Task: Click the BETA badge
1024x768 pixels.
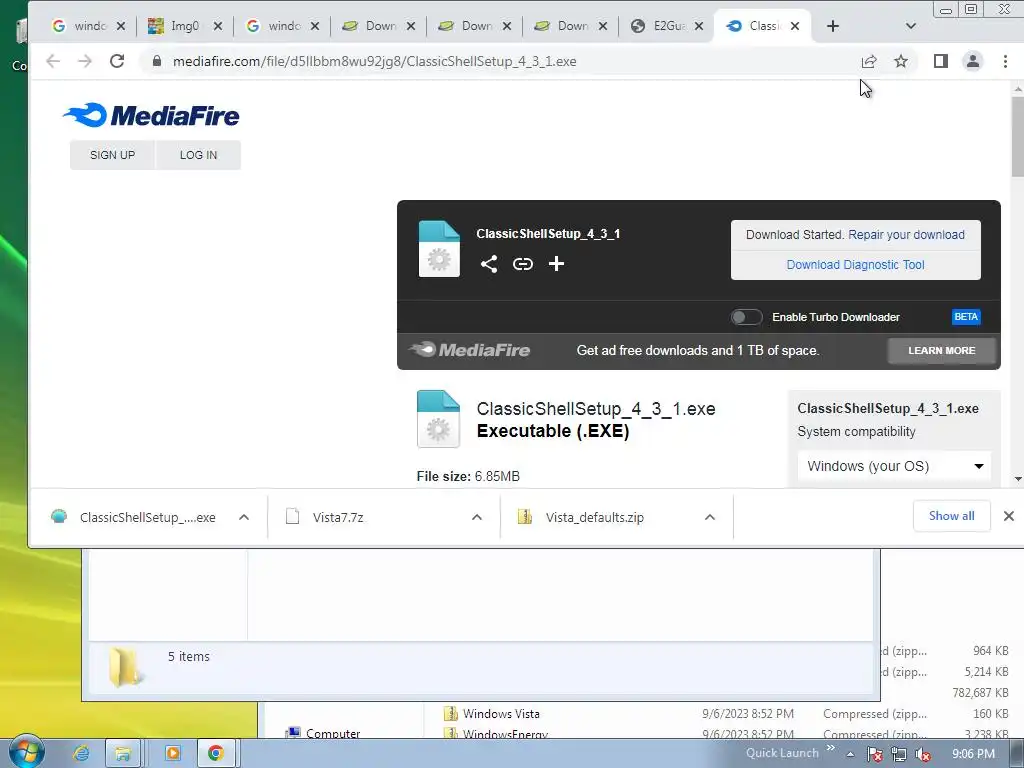Action: coord(966,317)
